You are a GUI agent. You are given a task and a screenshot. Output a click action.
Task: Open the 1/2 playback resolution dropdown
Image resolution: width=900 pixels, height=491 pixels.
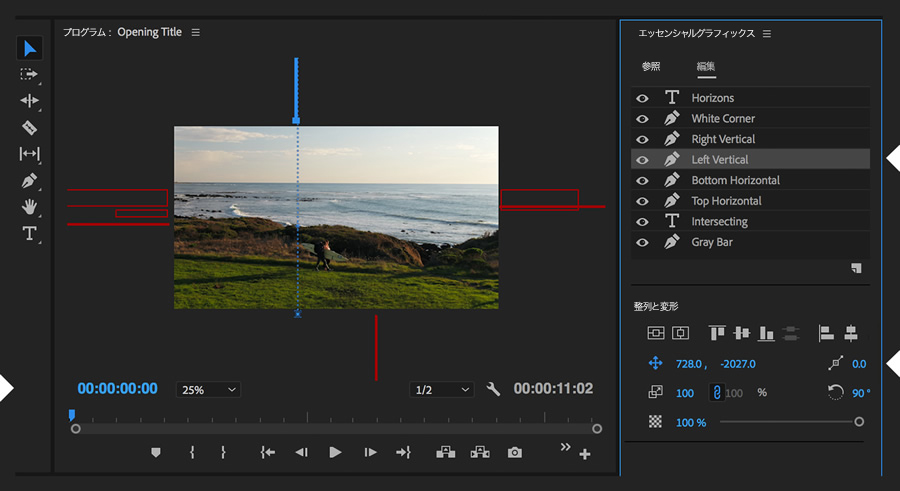(x=441, y=389)
